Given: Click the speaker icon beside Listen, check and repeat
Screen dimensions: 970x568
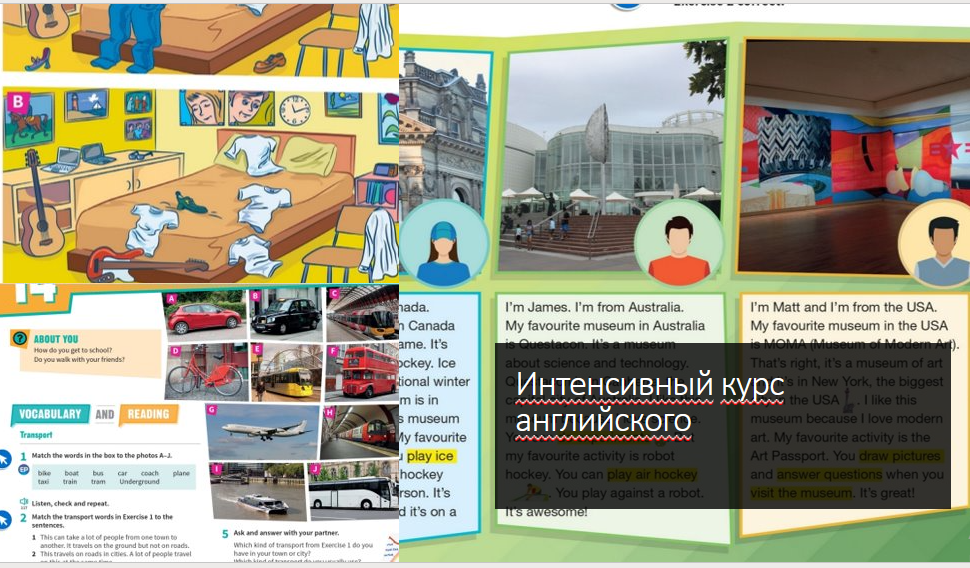Looking at the screenshot, I should [x=24, y=502].
